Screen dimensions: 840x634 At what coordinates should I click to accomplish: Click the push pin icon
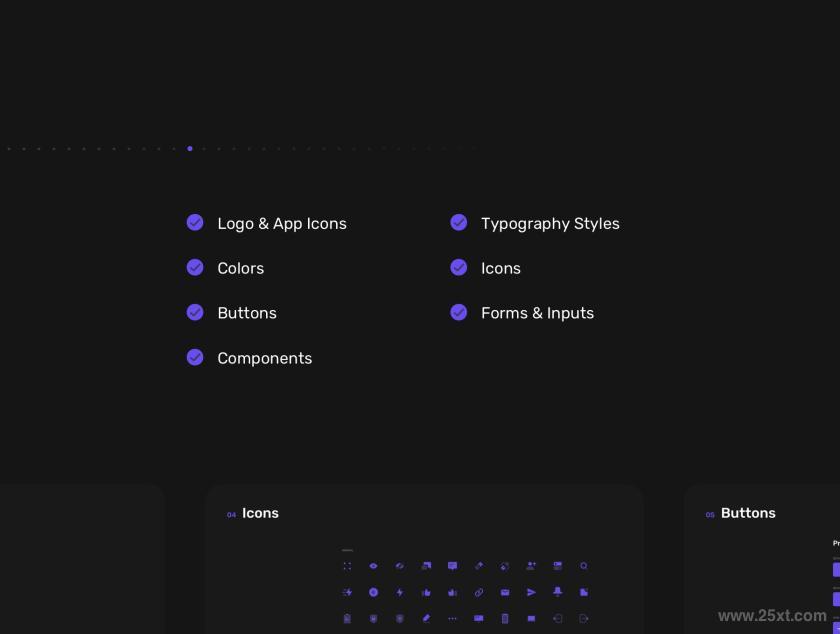[557, 592]
